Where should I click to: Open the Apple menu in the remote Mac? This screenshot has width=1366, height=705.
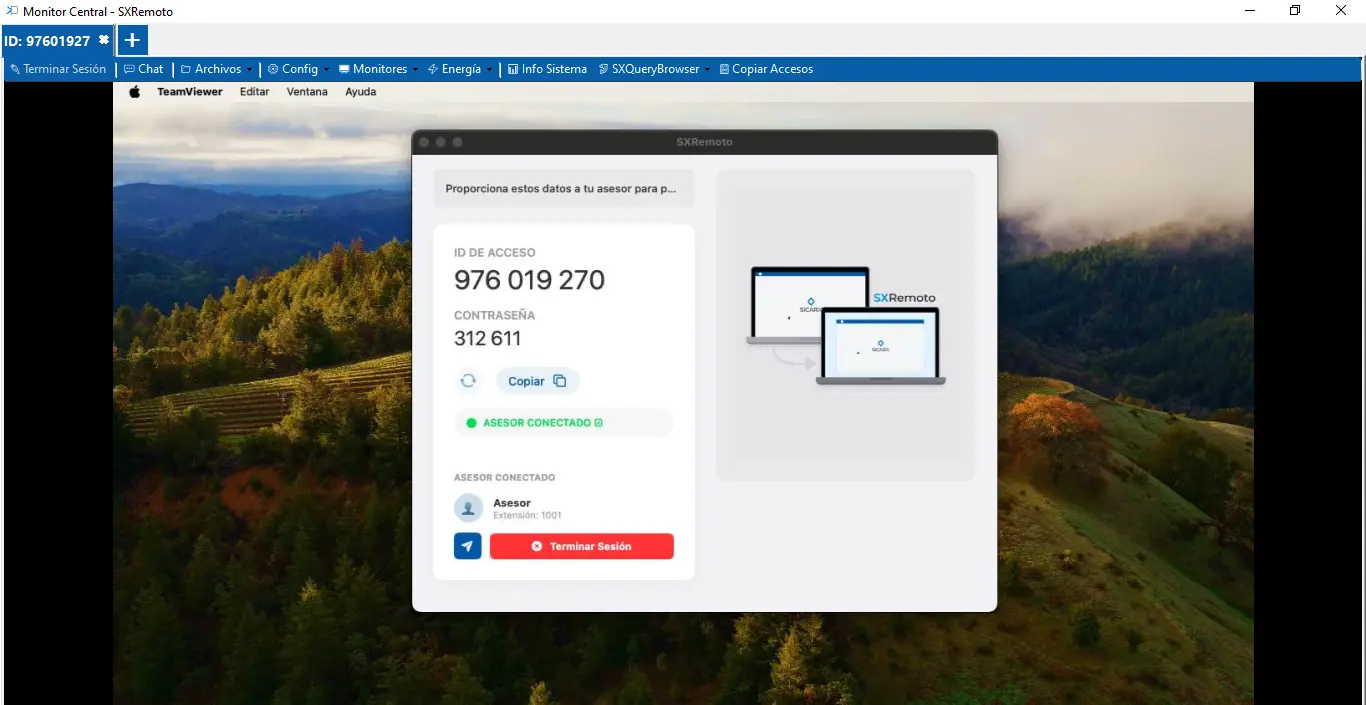pos(135,92)
